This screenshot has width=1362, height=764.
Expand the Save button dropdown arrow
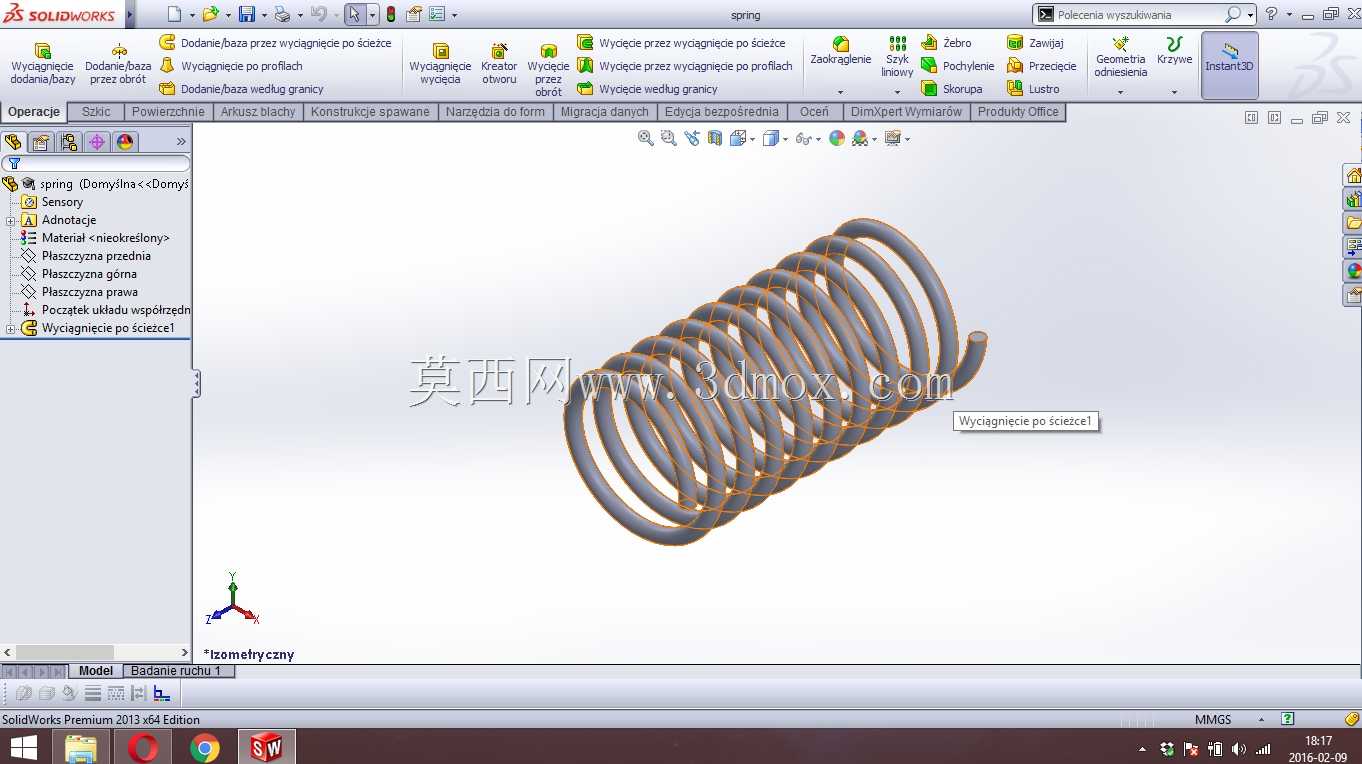(264, 15)
